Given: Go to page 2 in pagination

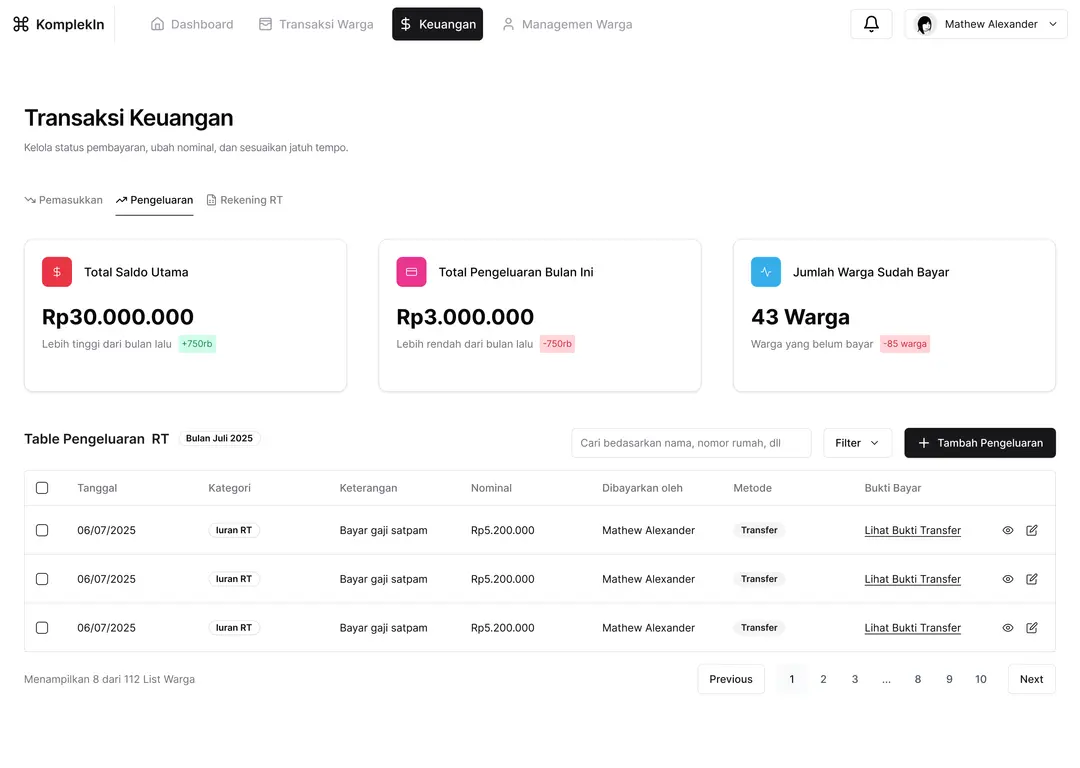Looking at the screenshot, I should [823, 679].
